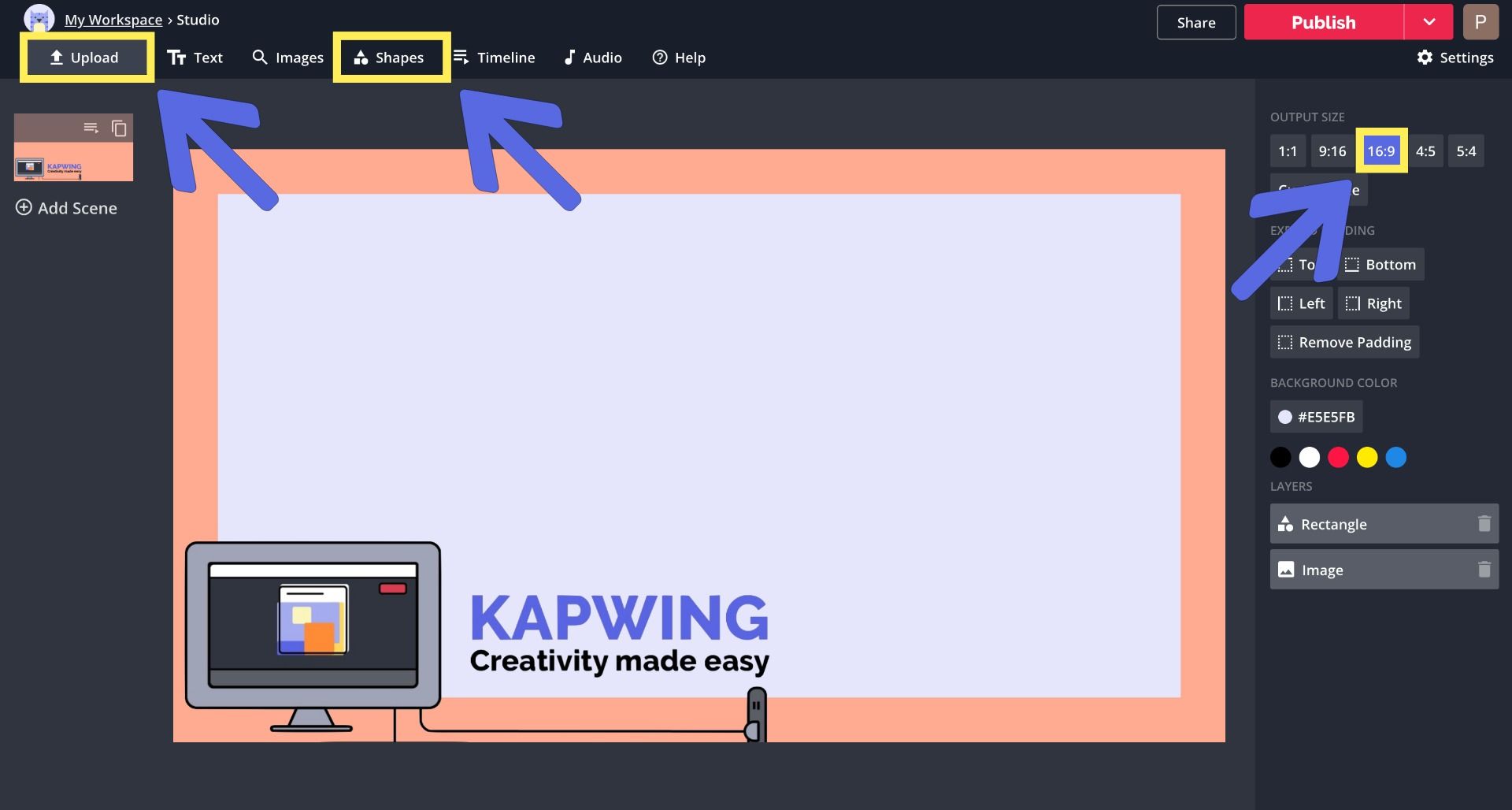Image resolution: width=1512 pixels, height=810 pixels.
Task: Open the #E5E5FB background color picker
Action: [1316, 417]
